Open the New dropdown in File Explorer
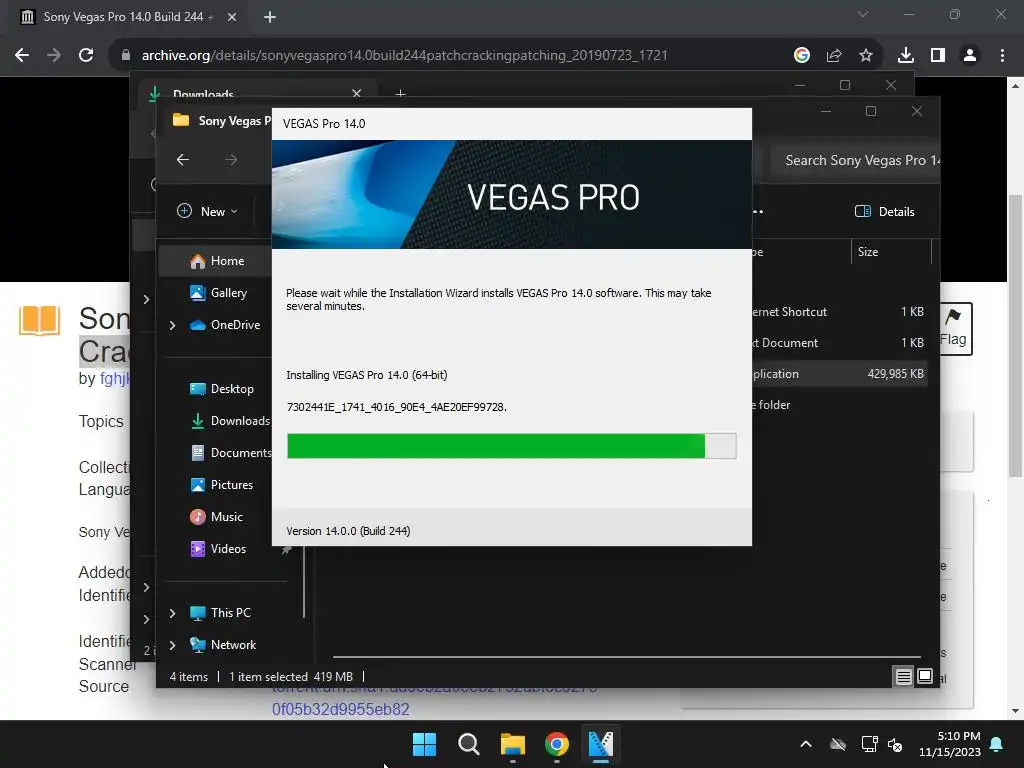 pyautogui.click(x=208, y=211)
